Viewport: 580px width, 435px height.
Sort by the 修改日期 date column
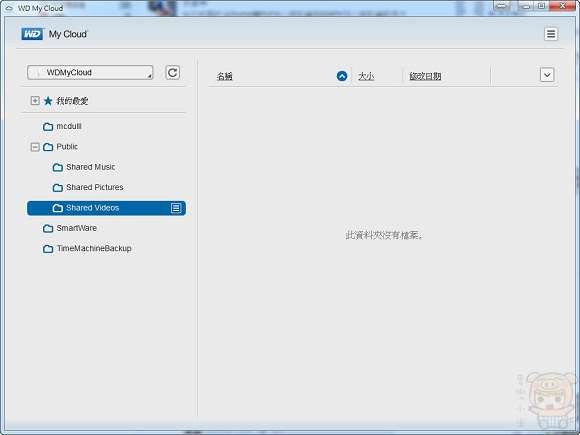pos(425,76)
